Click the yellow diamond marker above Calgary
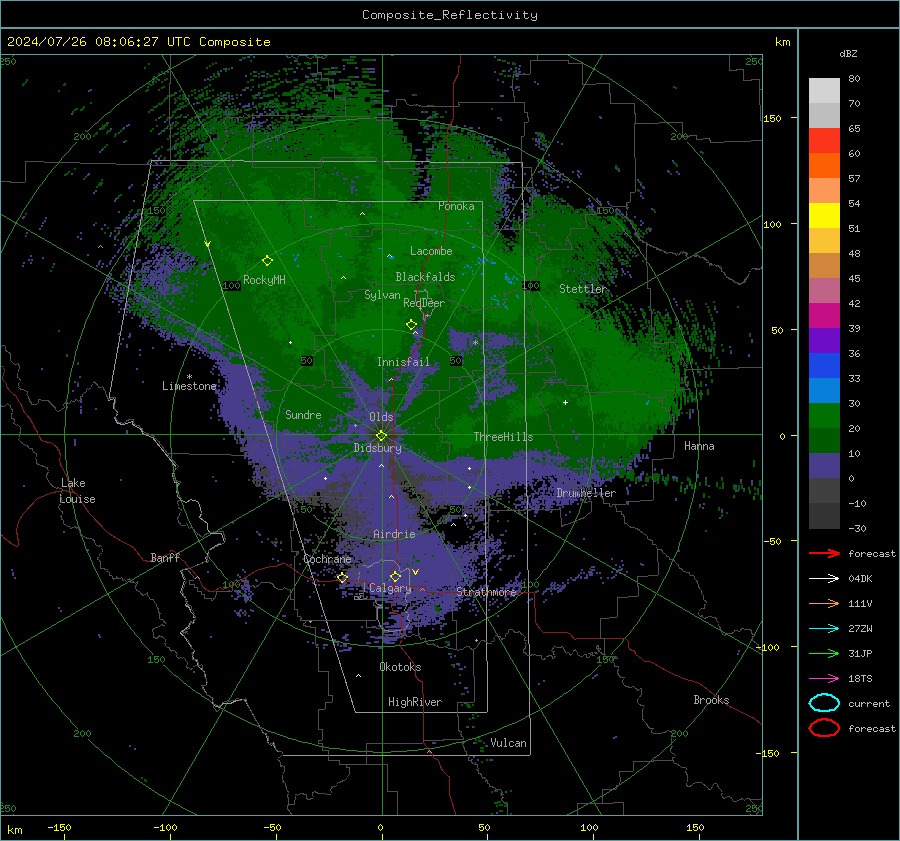This screenshot has width=900, height=841. tap(395, 576)
